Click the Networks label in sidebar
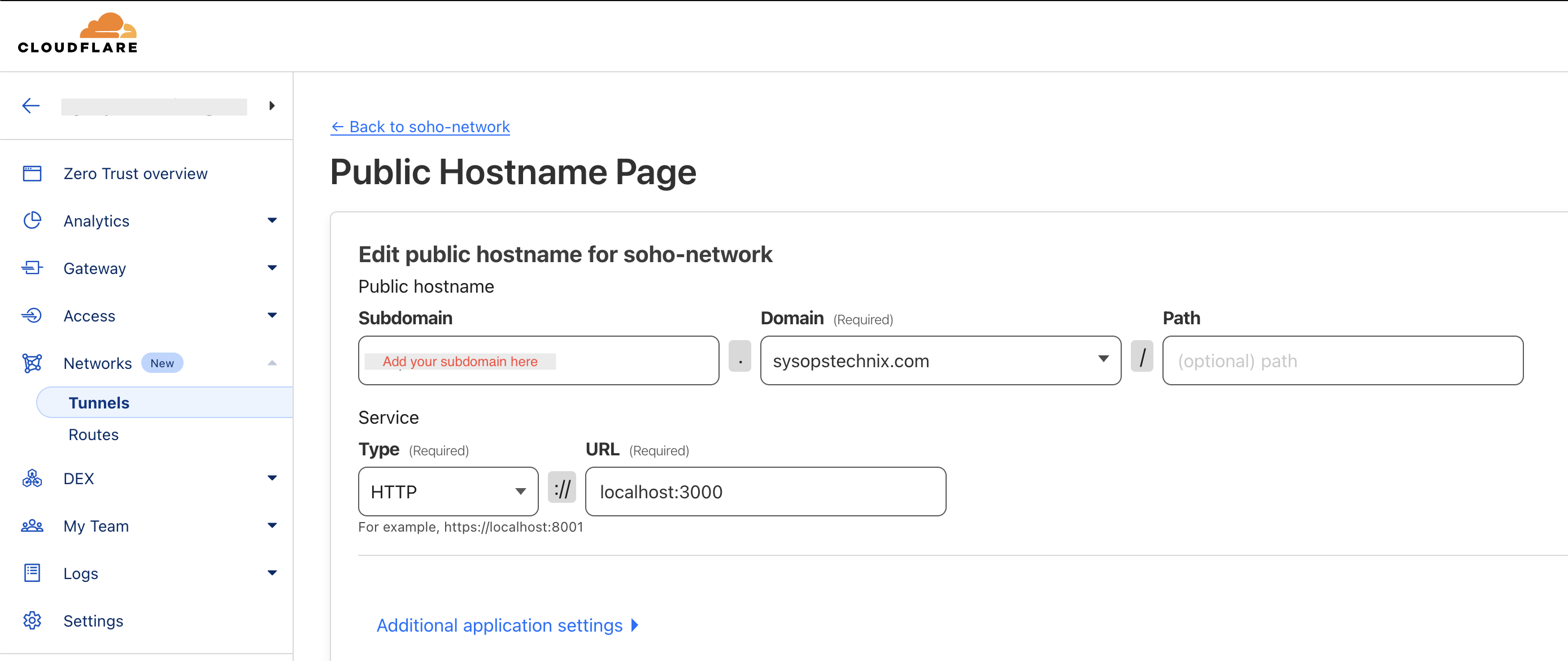Screen dimensions: 1568x661 pyautogui.click(x=97, y=363)
